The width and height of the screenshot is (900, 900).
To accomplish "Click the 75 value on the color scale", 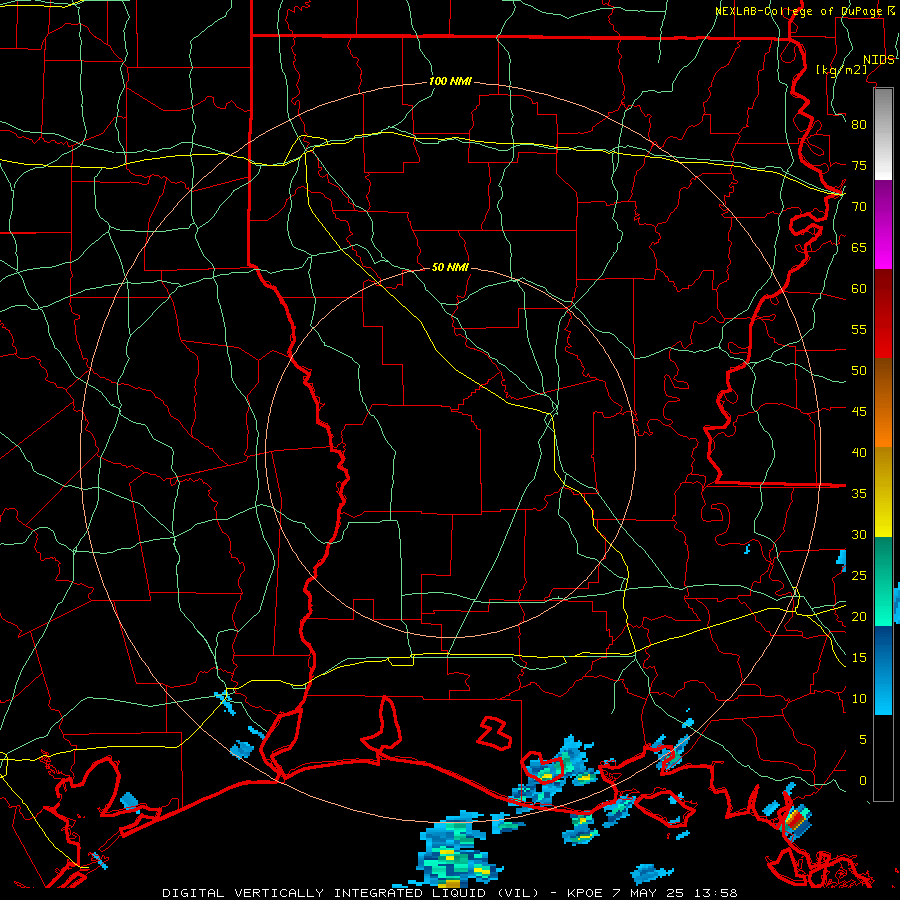I will coord(859,165).
